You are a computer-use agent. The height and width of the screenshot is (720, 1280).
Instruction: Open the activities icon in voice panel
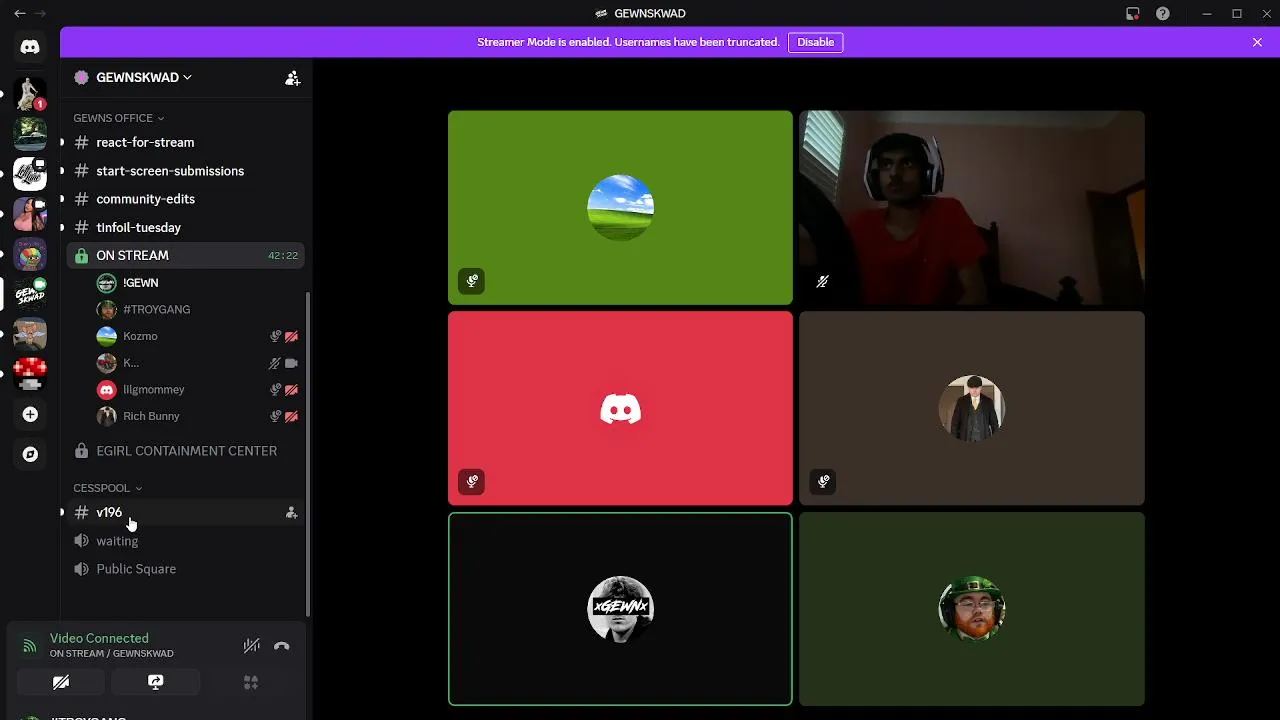click(x=251, y=682)
